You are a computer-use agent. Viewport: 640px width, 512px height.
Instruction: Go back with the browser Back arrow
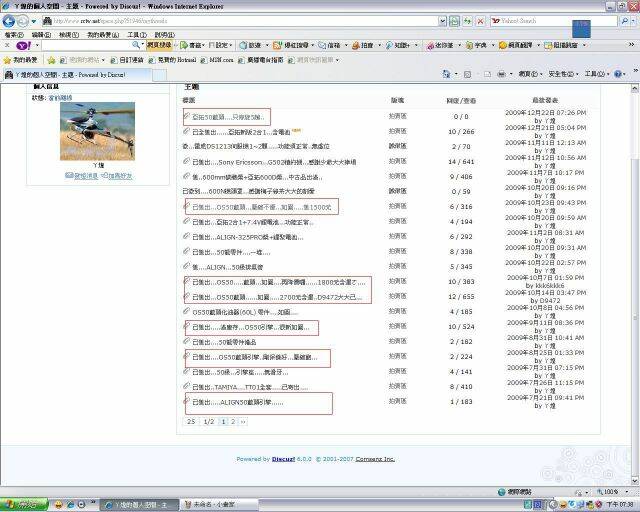pyautogui.click(x=9, y=21)
